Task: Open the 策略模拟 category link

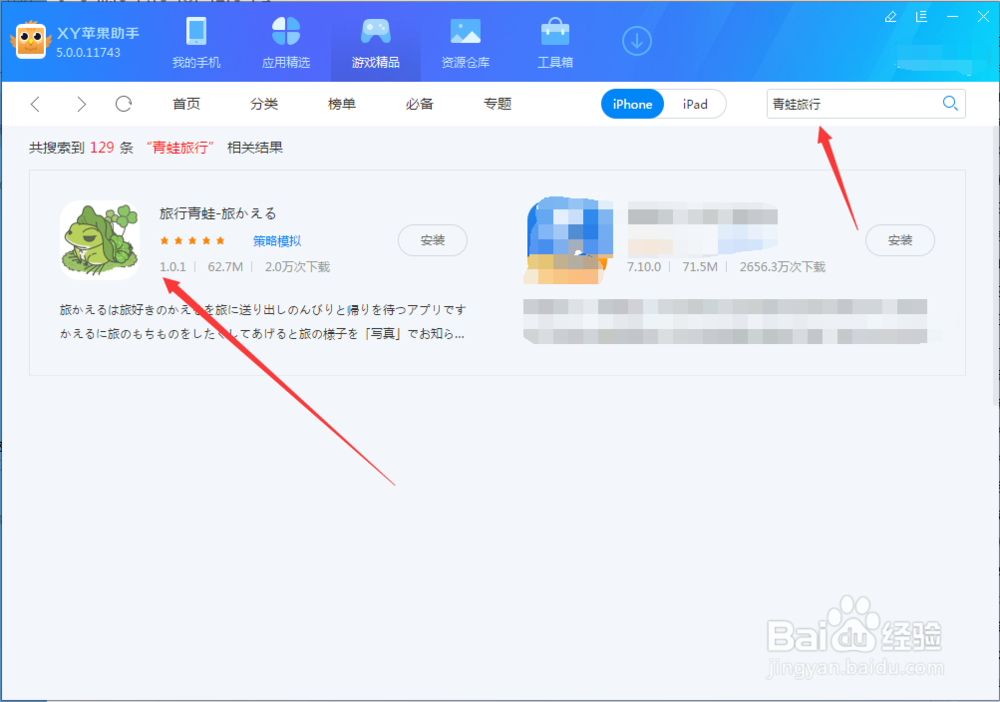Action: tap(277, 241)
